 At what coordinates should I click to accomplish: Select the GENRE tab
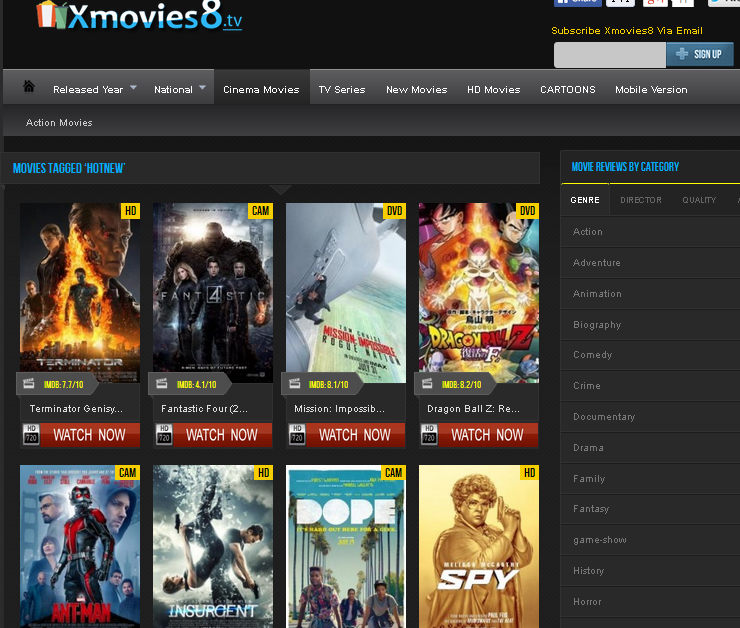[585, 200]
